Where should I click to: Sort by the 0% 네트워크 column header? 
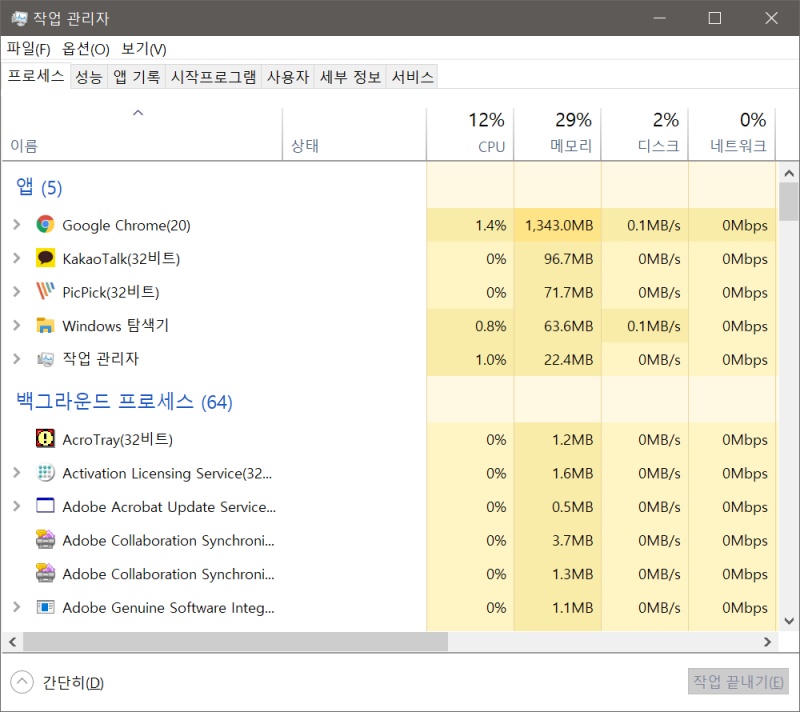point(732,134)
